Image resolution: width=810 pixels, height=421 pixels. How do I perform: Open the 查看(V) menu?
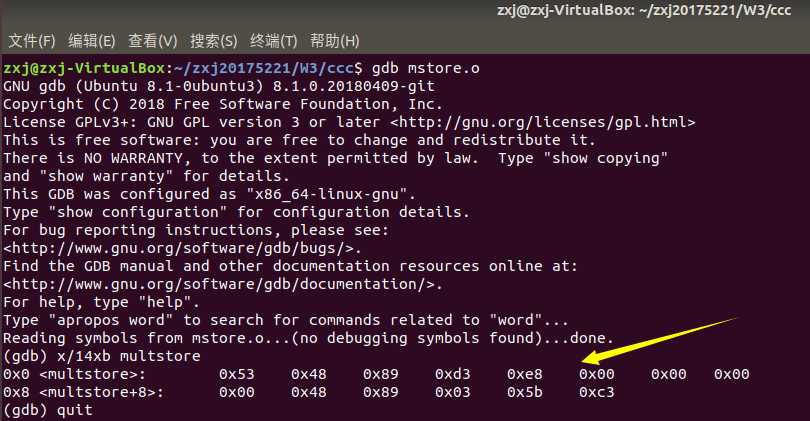point(152,41)
